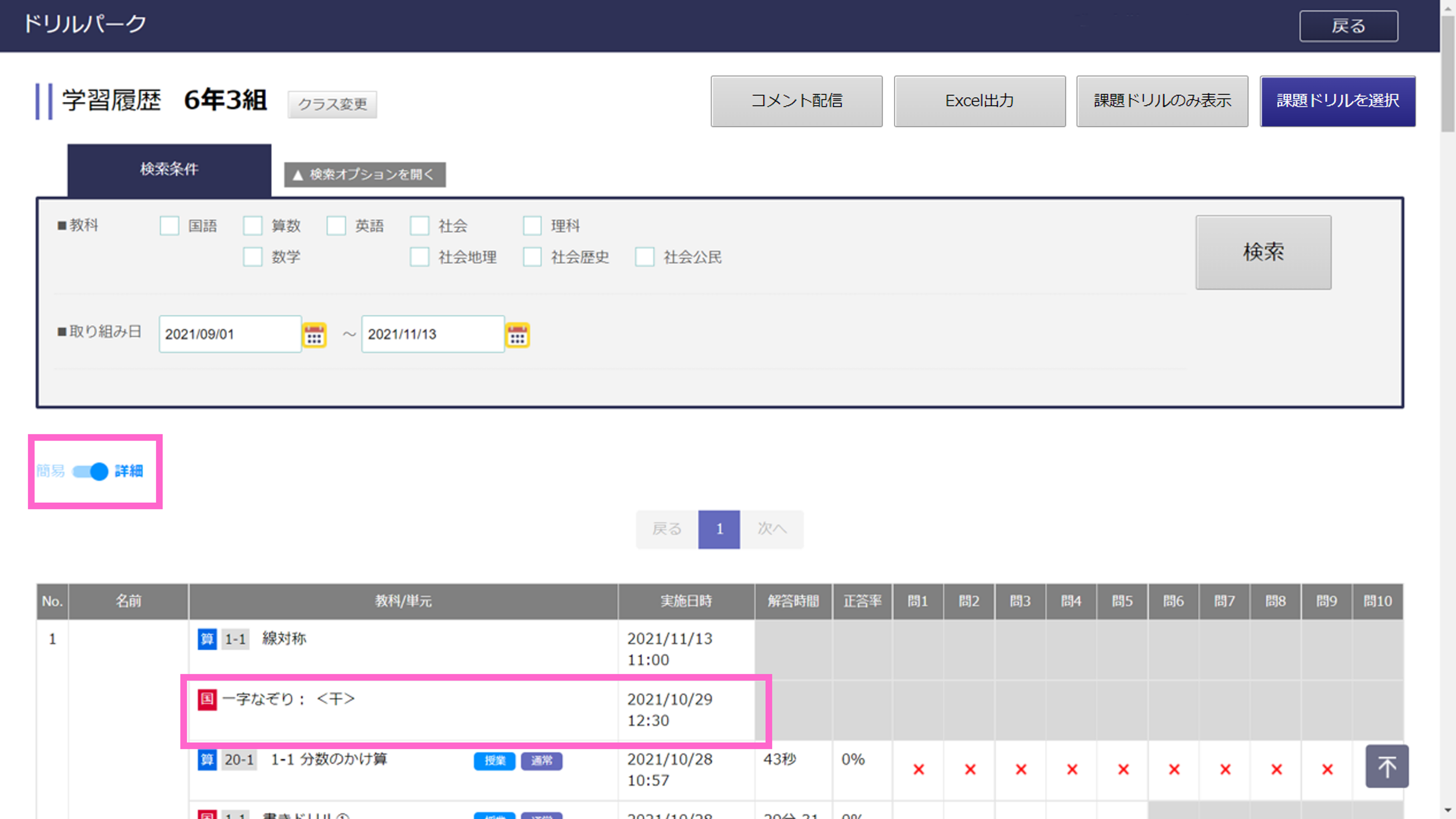Check the 国語 subject checkbox
The width and height of the screenshot is (1456, 819).
click(170, 226)
